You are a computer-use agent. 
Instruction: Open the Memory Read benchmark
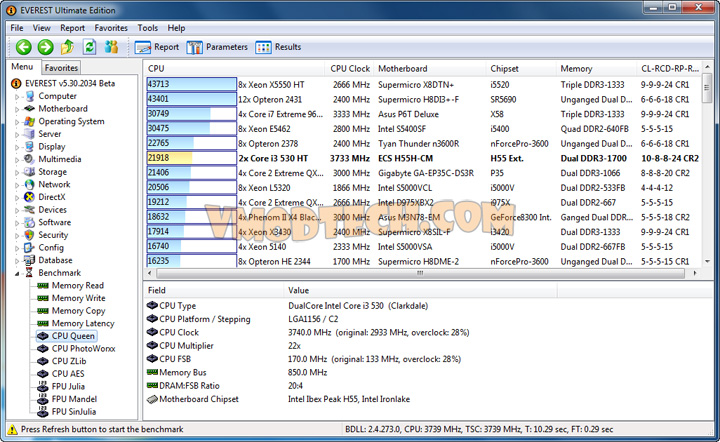tap(71, 285)
